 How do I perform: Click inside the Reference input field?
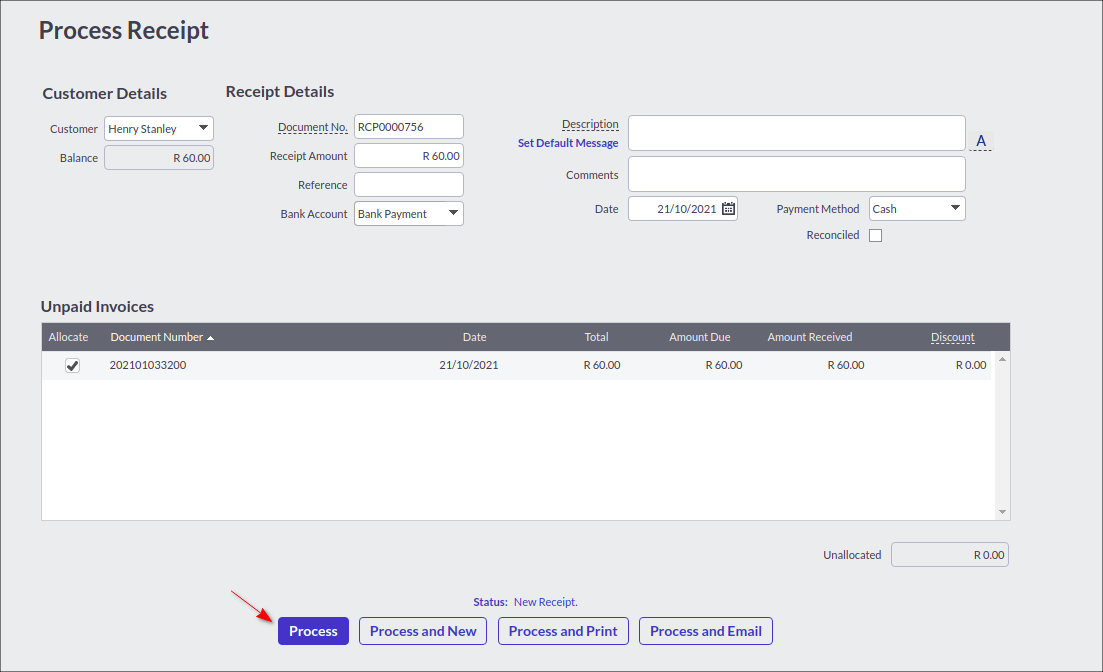pyautogui.click(x=408, y=184)
